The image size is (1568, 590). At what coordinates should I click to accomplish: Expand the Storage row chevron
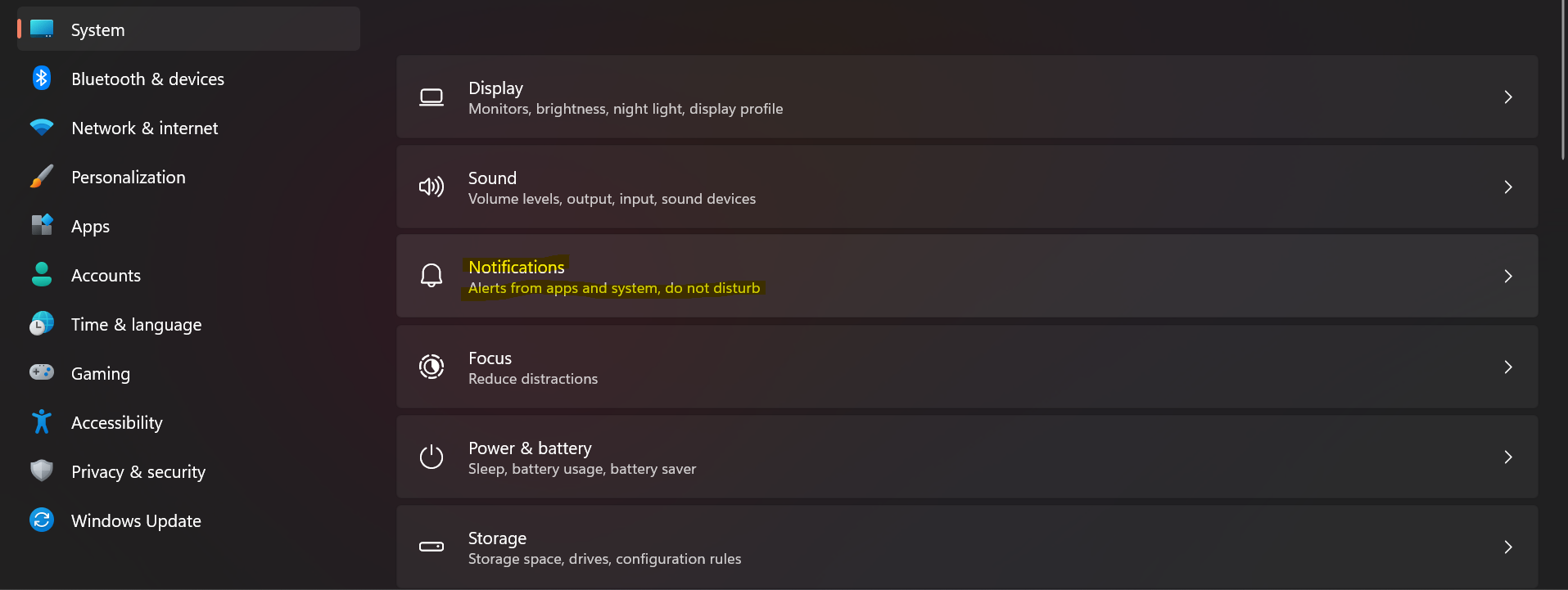coord(1507,547)
